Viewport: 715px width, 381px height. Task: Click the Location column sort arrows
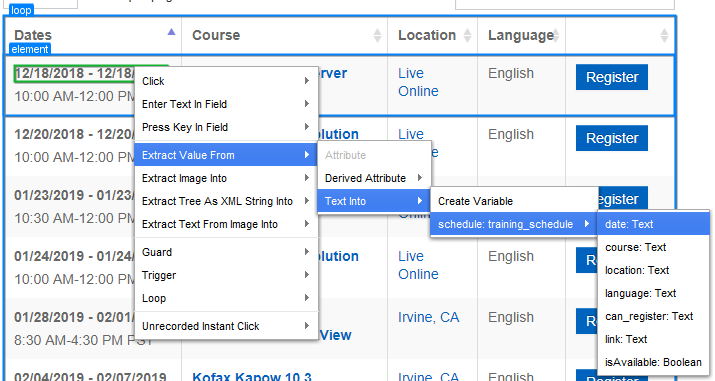pyautogui.click(x=467, y=35)
